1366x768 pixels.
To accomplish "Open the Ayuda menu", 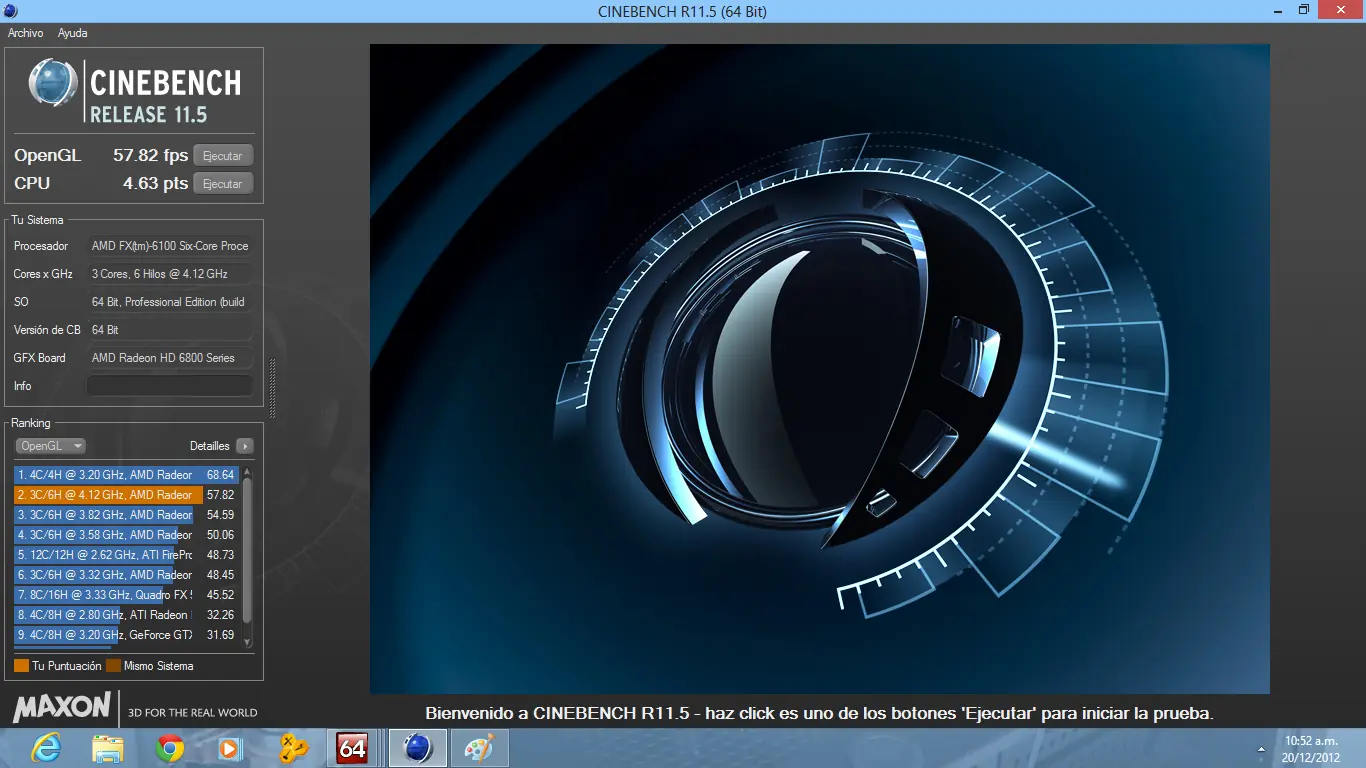I will (73, 33).
